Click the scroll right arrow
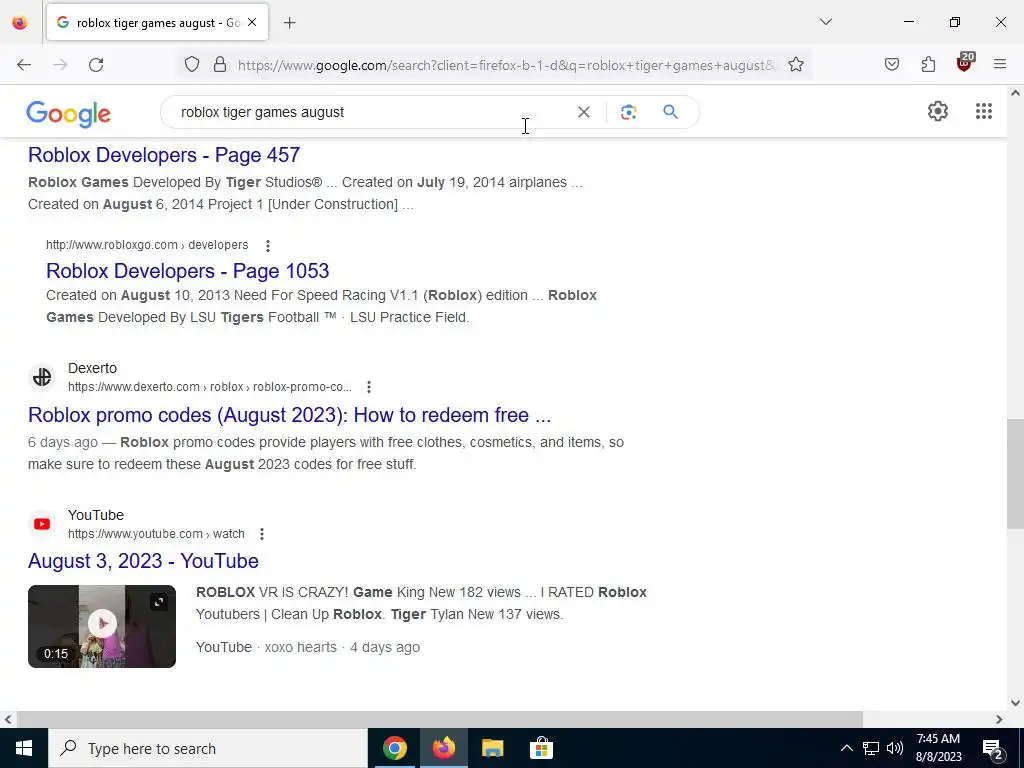1024x768 pixels. pyautogui.click(x=999, y=719)
